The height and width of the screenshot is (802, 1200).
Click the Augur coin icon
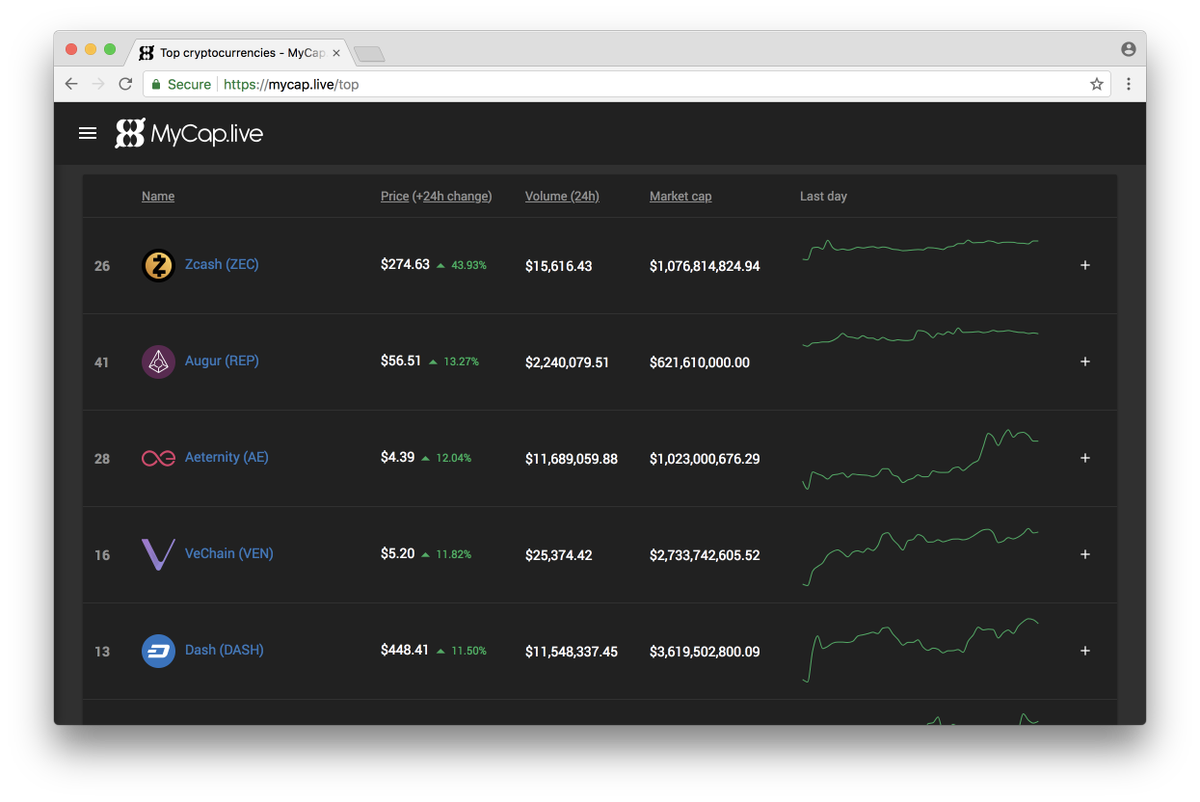click(158, 362)
